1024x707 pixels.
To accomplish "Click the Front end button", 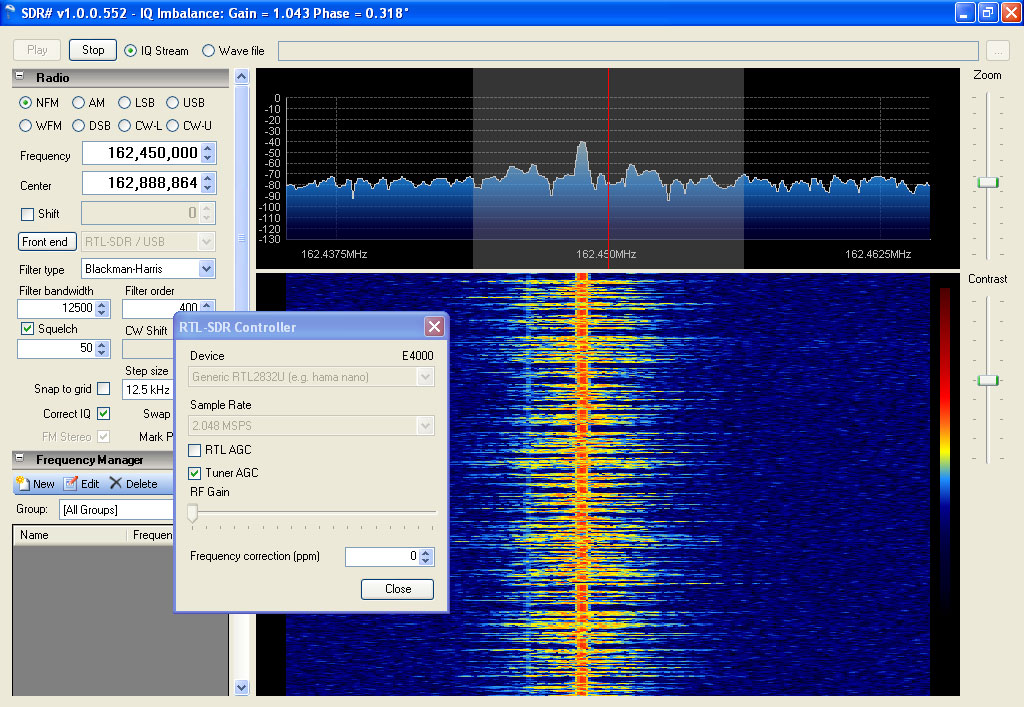I will [47, 242].
